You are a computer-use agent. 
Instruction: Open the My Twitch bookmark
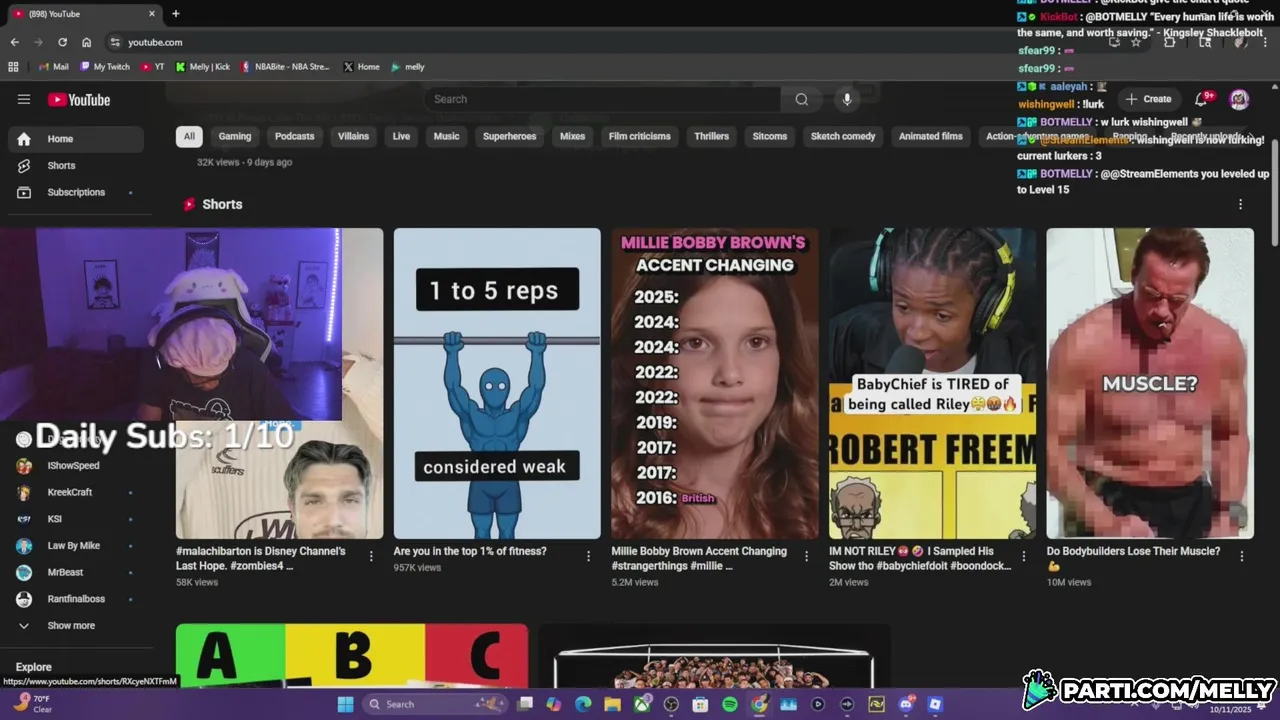coord(105,67)
